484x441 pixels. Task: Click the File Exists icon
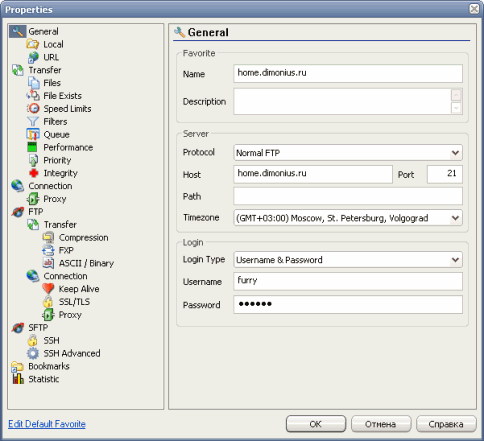tap(33, 96)
